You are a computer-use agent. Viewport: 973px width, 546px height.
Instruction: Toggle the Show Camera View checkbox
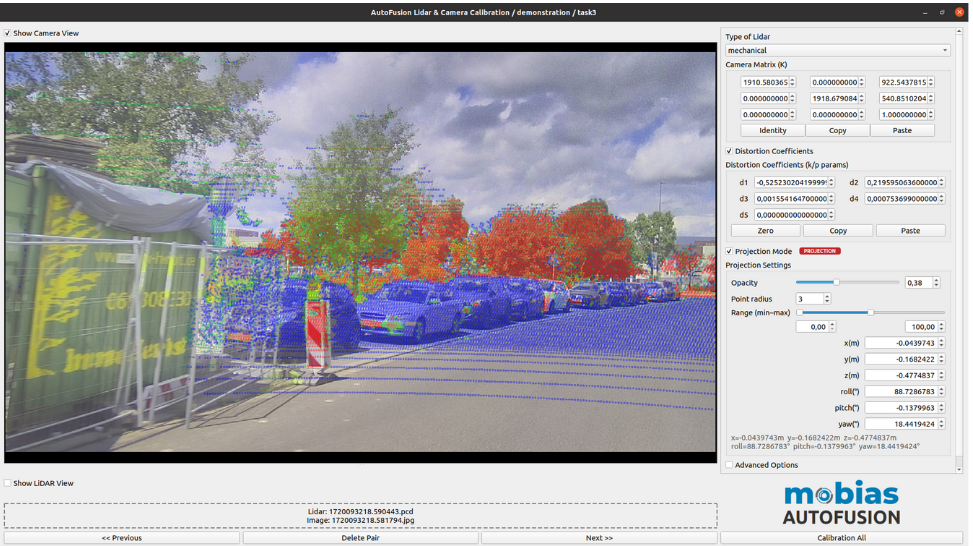coord(8,33)
